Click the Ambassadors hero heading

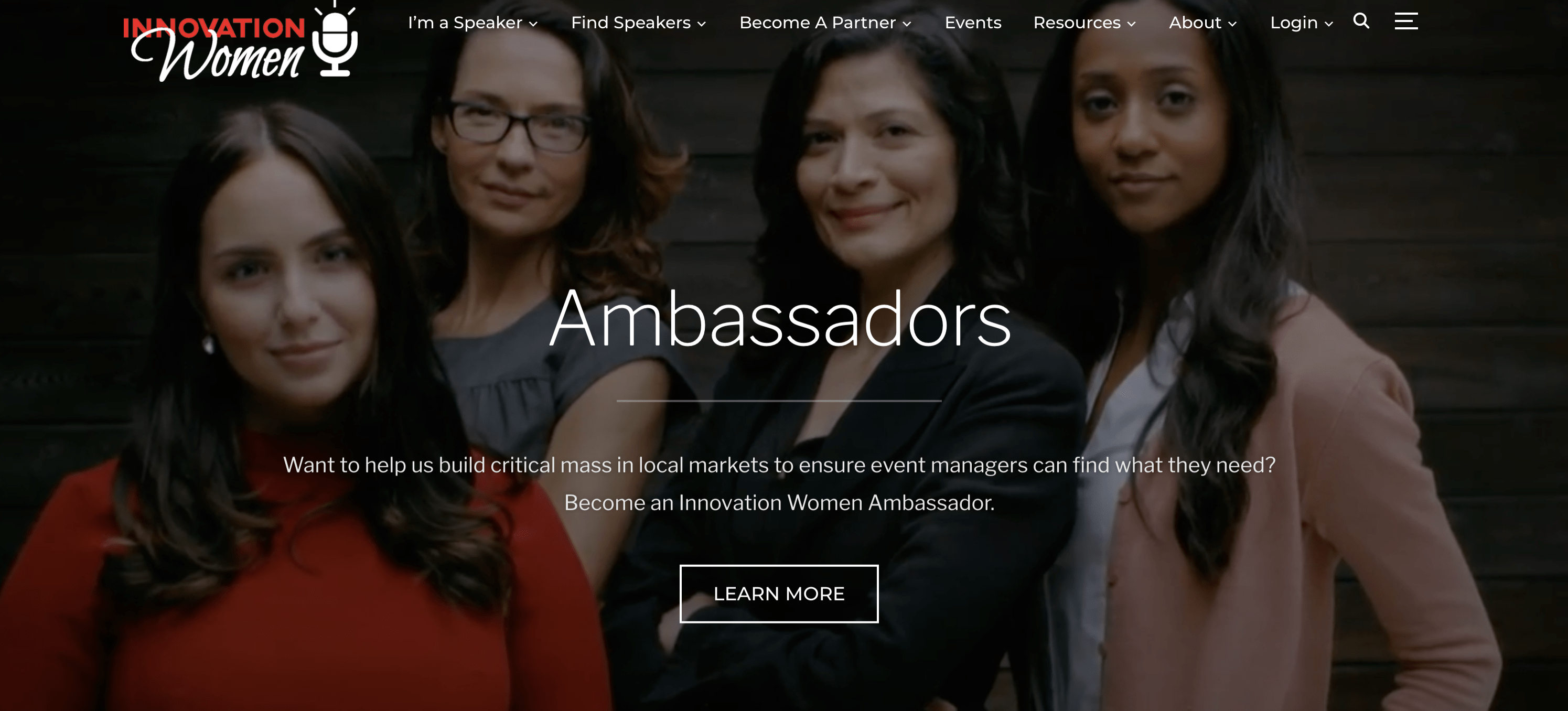[x=780, y=318]
